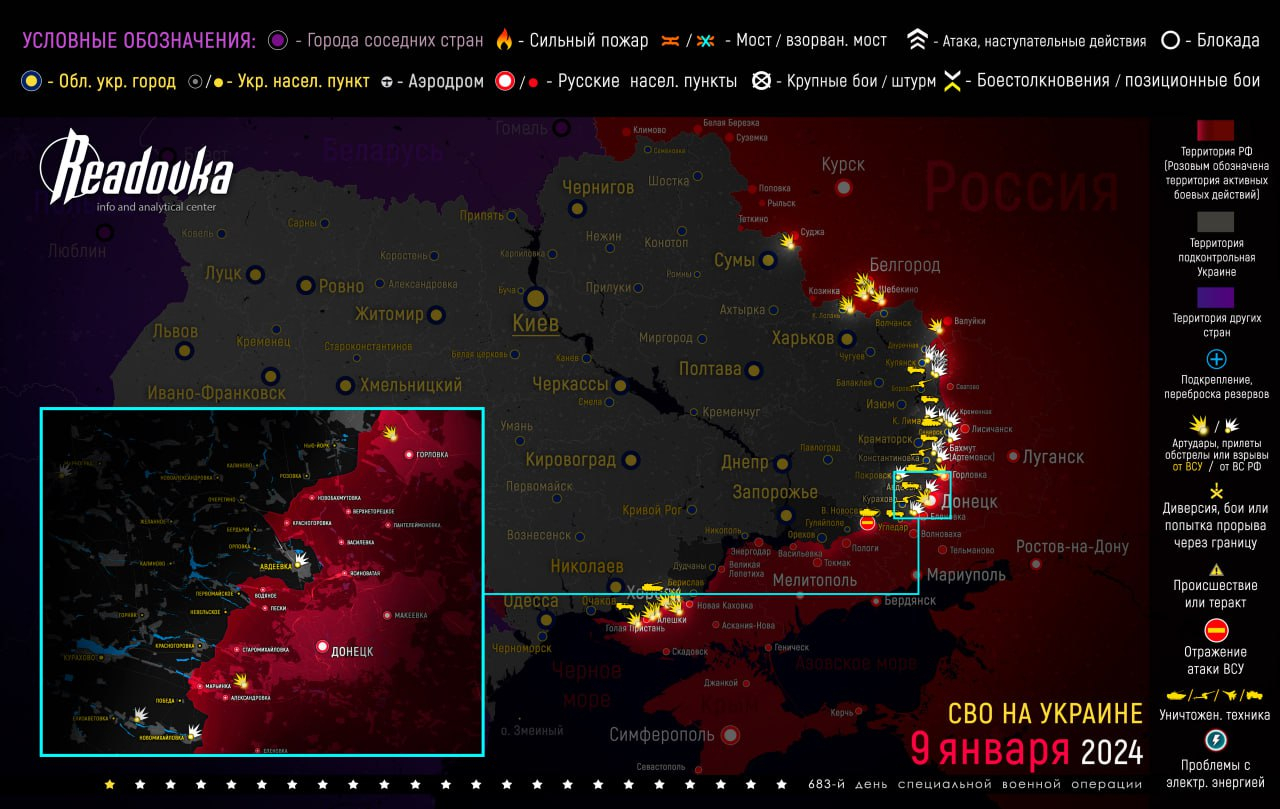1280x809 pixels.
Task: Click the 'Одесса' city label
Action: [x=531, y=601]
